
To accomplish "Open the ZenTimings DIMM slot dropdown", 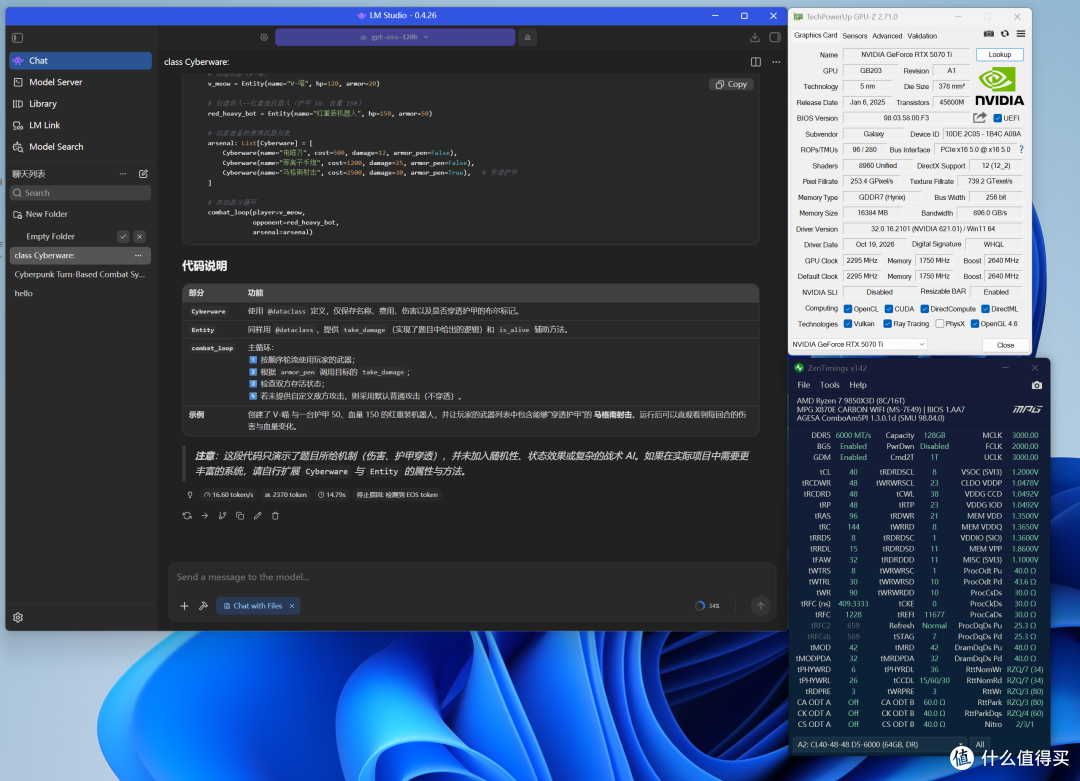I will 880,744.
